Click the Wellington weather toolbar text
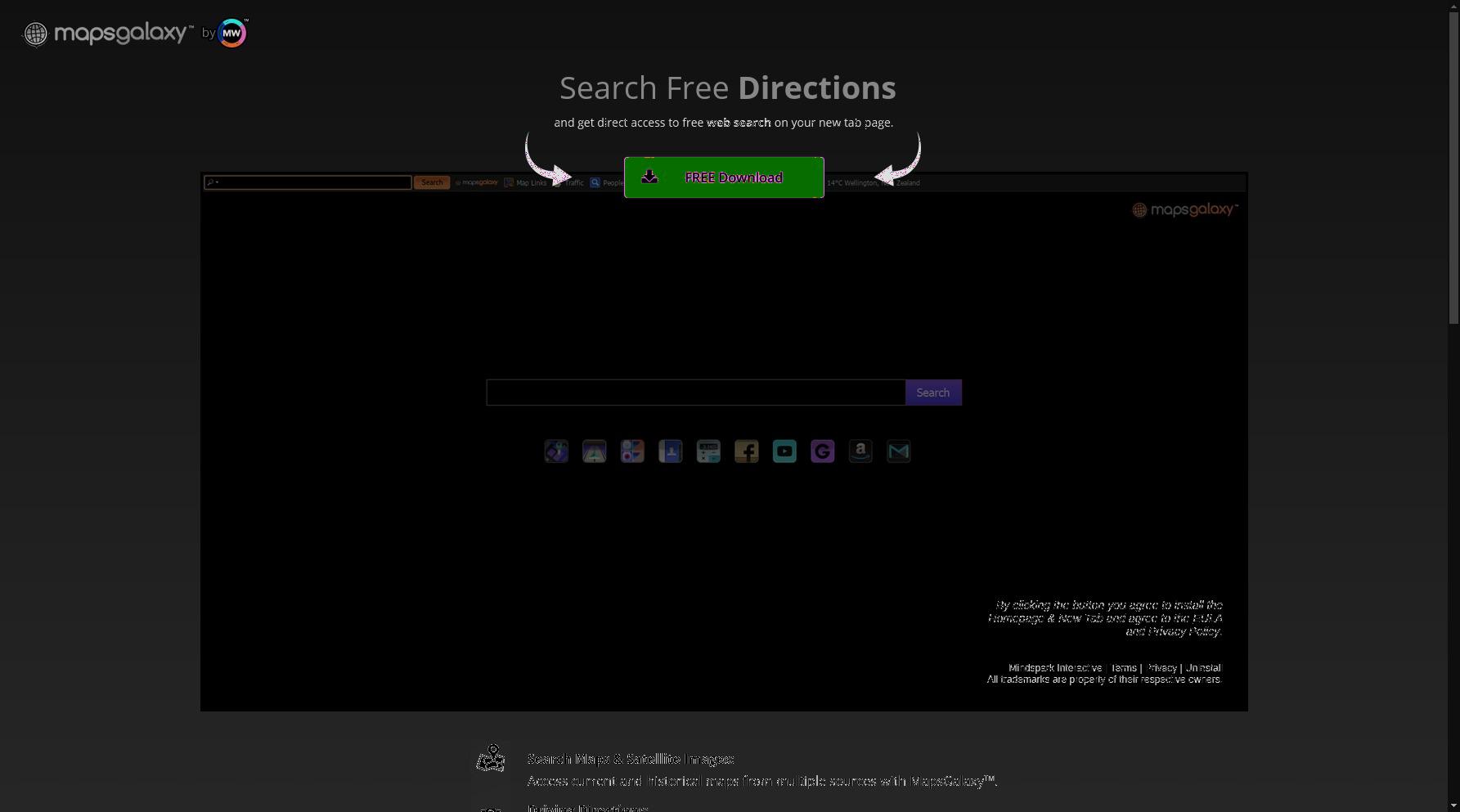 pyautogui.click(x=874, y=182)
